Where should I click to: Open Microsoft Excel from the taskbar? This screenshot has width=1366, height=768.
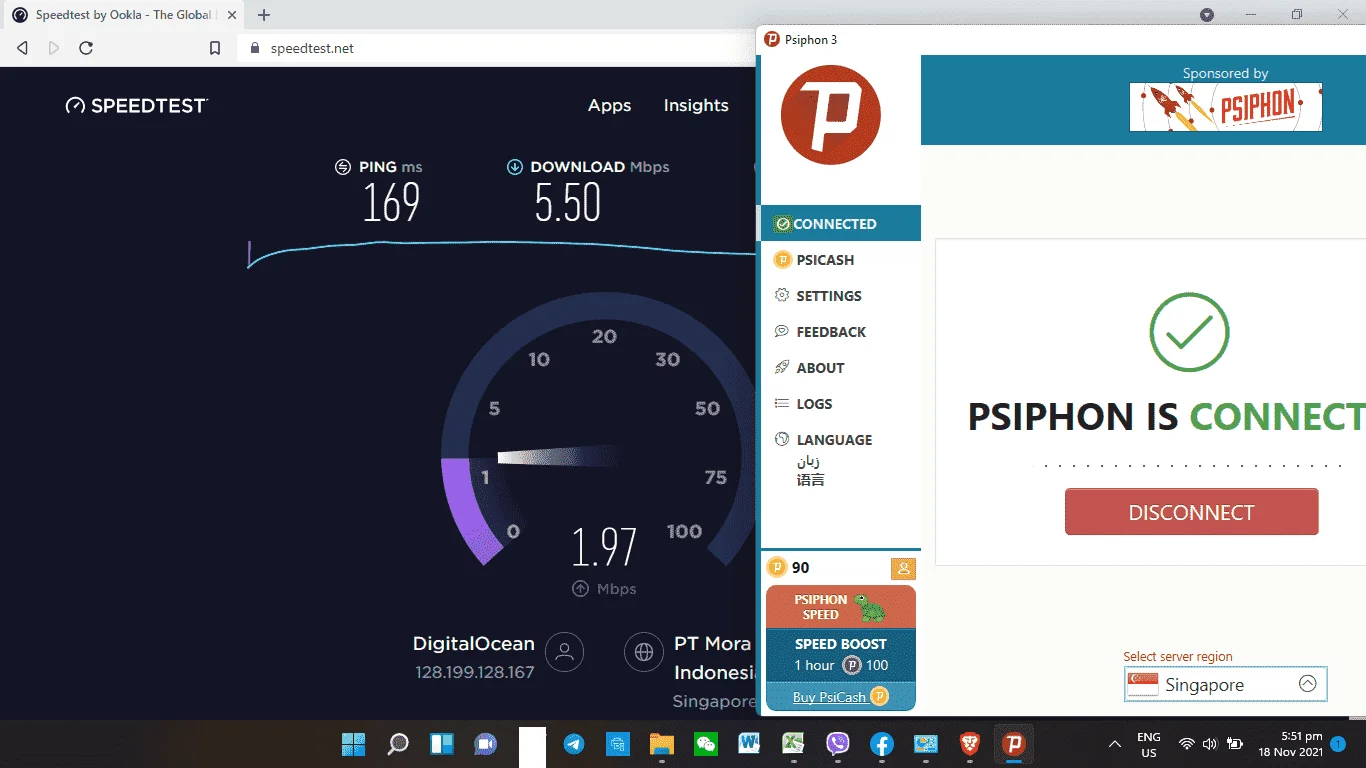click(x=794, y=744)
